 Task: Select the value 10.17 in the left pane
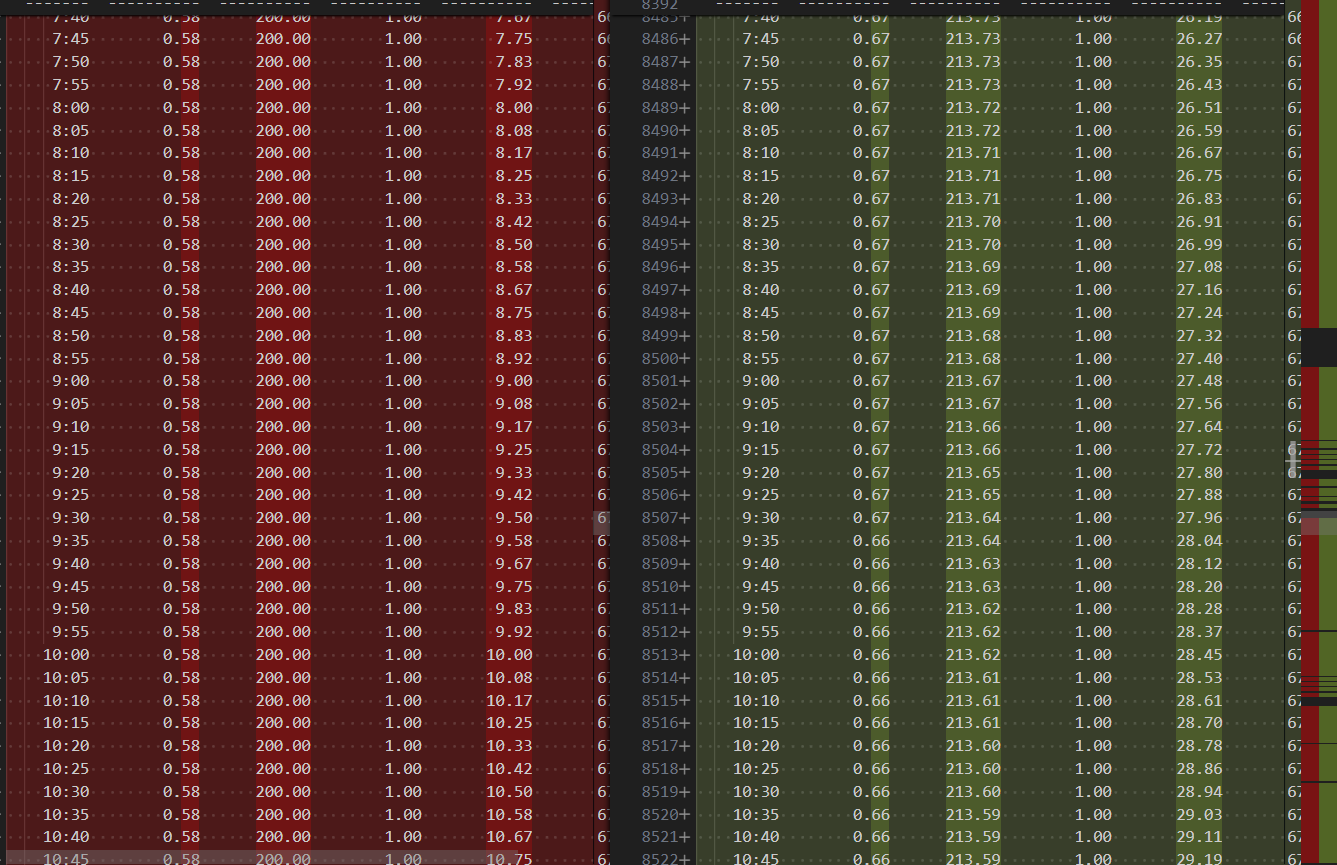point(510,701)
